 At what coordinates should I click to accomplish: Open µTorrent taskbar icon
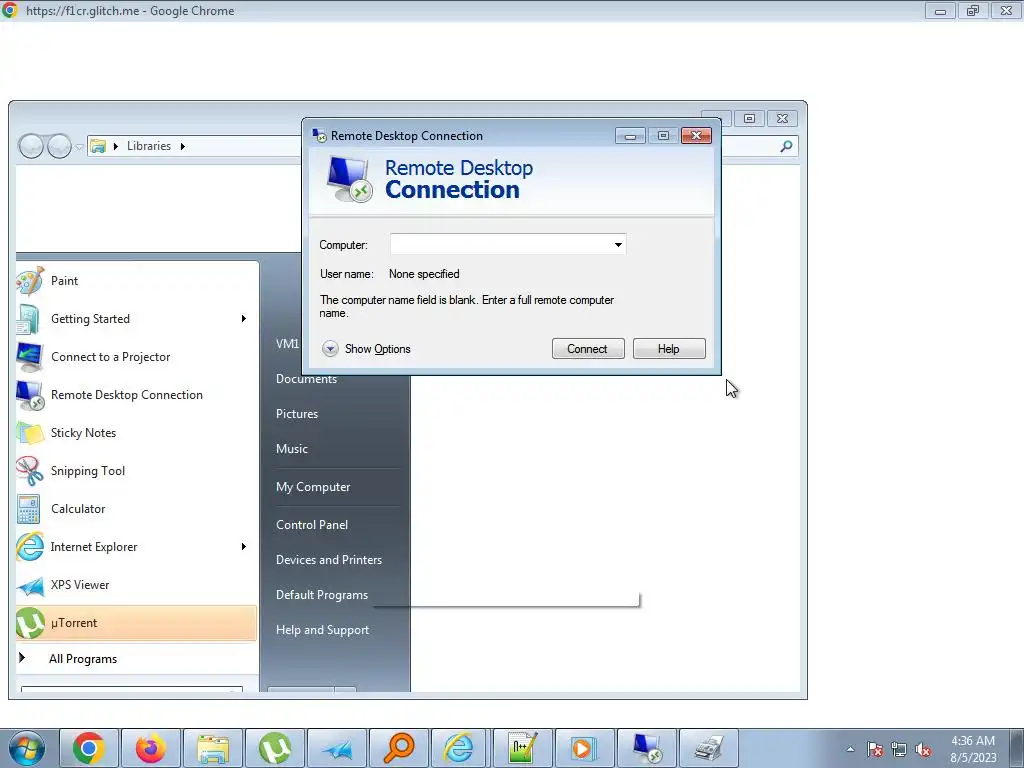coord(275,748)
